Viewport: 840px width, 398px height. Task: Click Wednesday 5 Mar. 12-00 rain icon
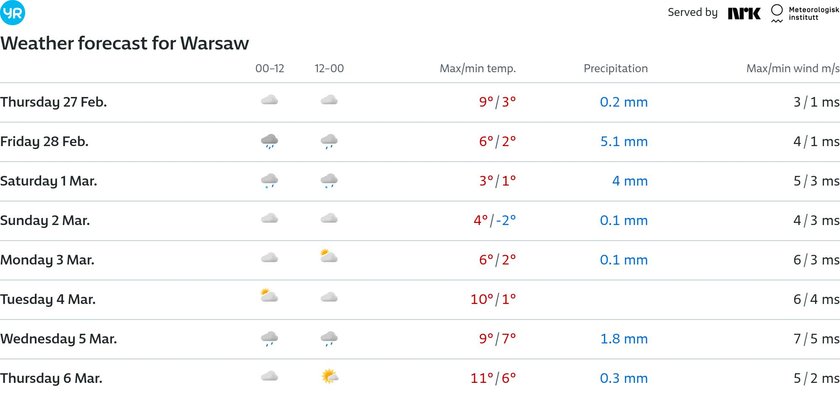[x=329, y=339]
